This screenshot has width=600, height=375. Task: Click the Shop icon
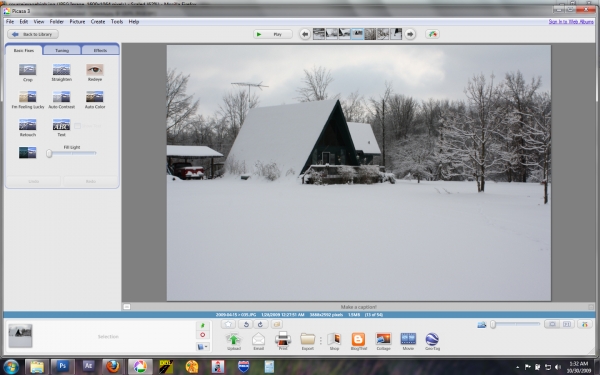pyautogui.click(x=334, y=339)
